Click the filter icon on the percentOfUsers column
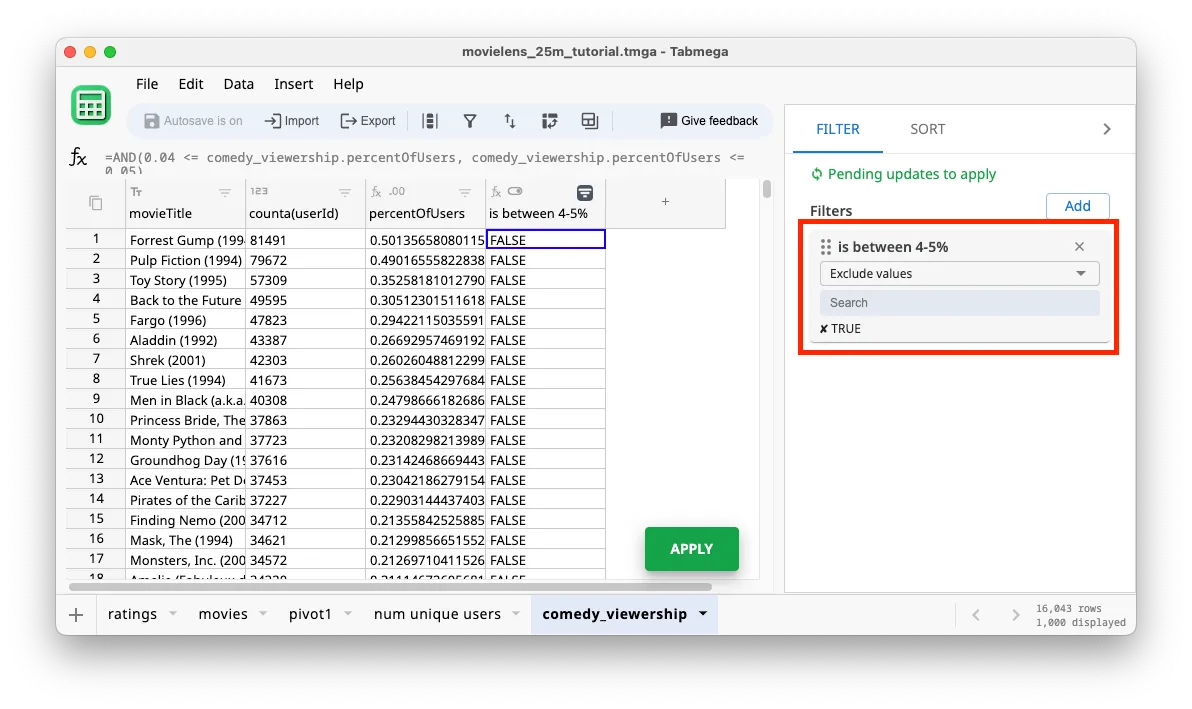Image resolution: width=1192 pixels, height=709 pixels. click(465, 190)
